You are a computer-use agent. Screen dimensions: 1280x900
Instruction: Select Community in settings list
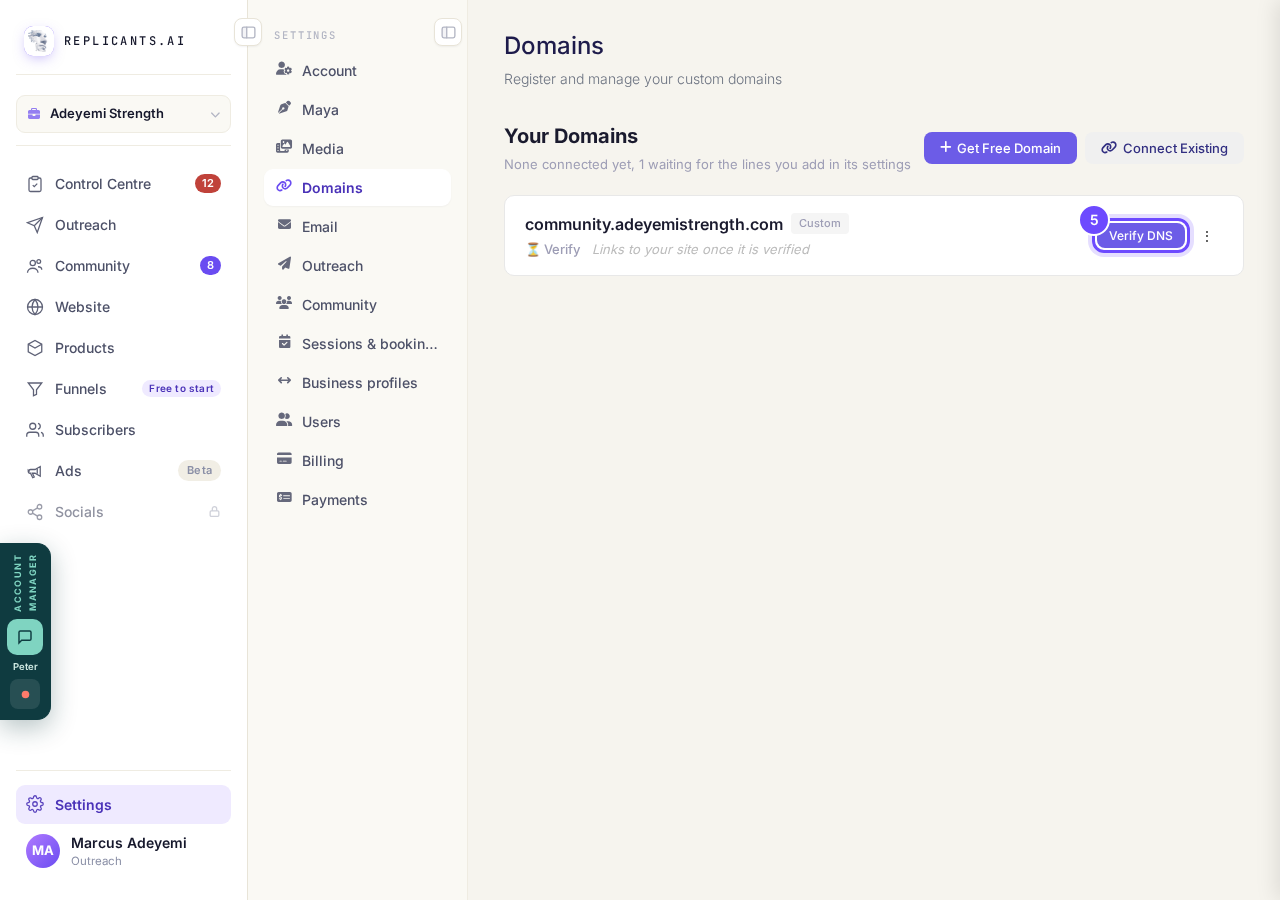point(357,304)
